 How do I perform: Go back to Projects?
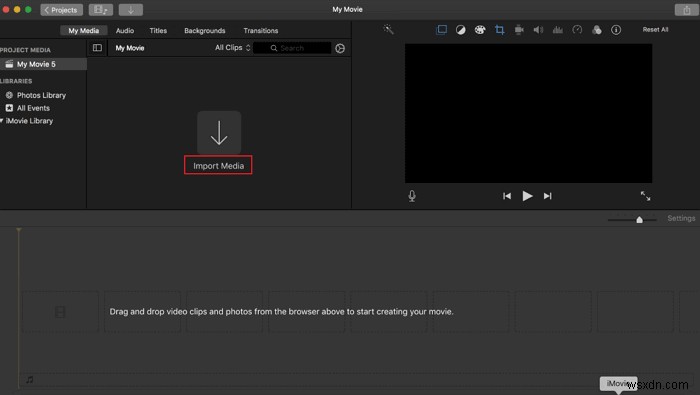point(62,9)
